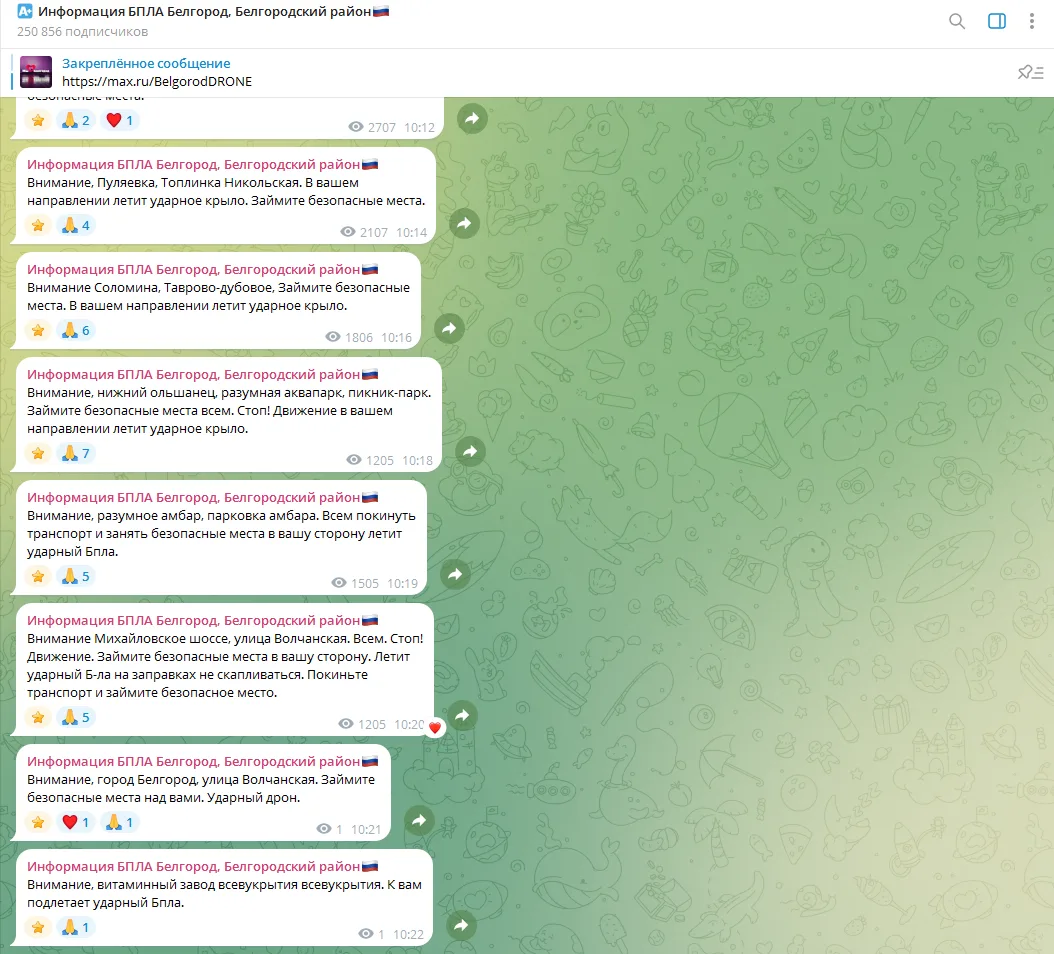
Task: Forward the 10:14 Пуляевка message
Action: click(464, 223)
